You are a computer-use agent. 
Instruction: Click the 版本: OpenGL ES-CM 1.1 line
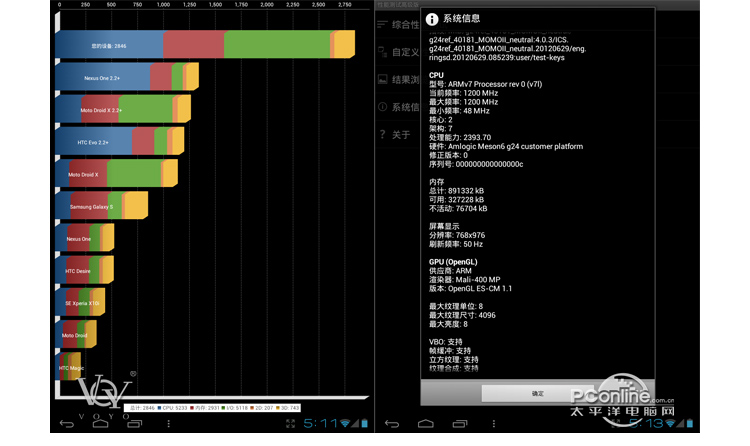point(470,289)
